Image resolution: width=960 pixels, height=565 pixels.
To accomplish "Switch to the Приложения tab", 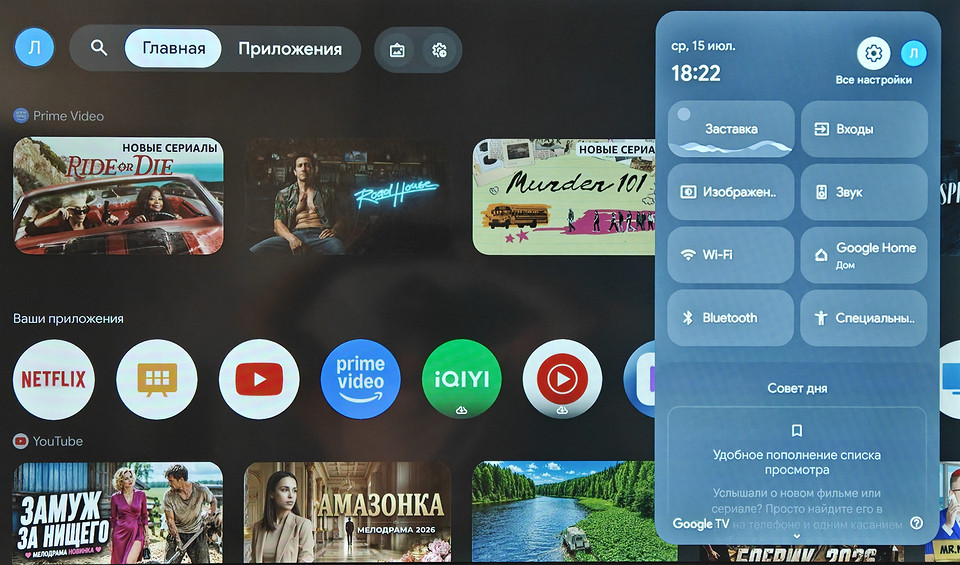I will 290,49.
